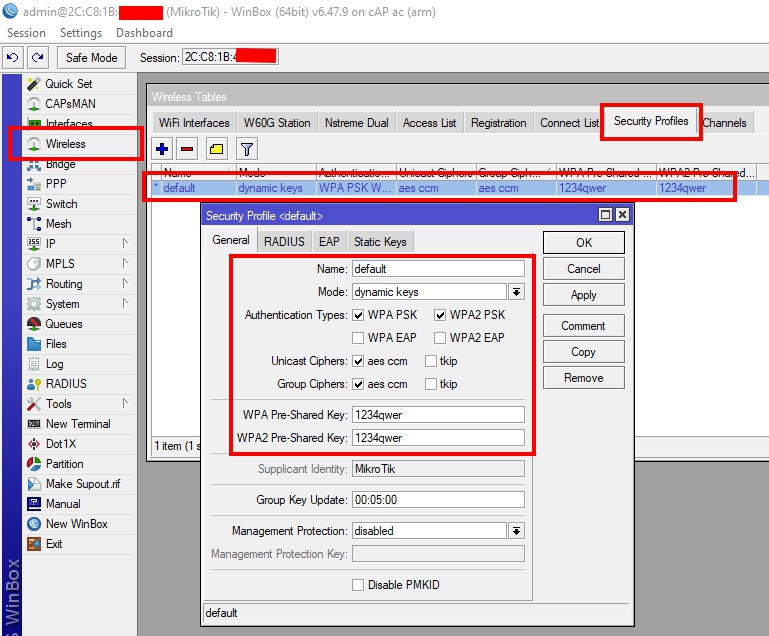
Task: Click the redo arrow button
Action: [x=38, y=57]
